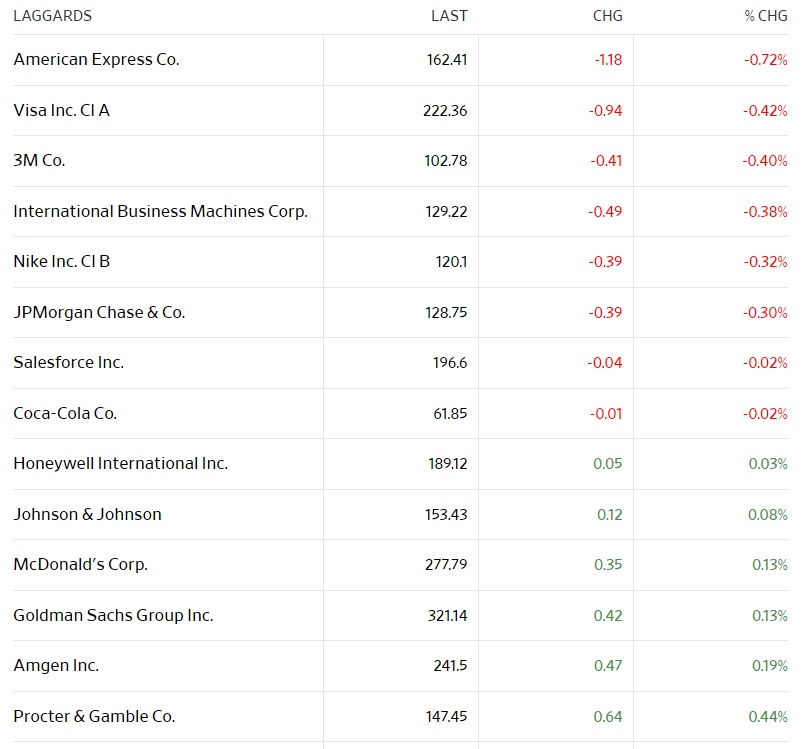
Task: Open the McDonald's Corp. link
Action: pyautogui.click(x=80, y=564)
